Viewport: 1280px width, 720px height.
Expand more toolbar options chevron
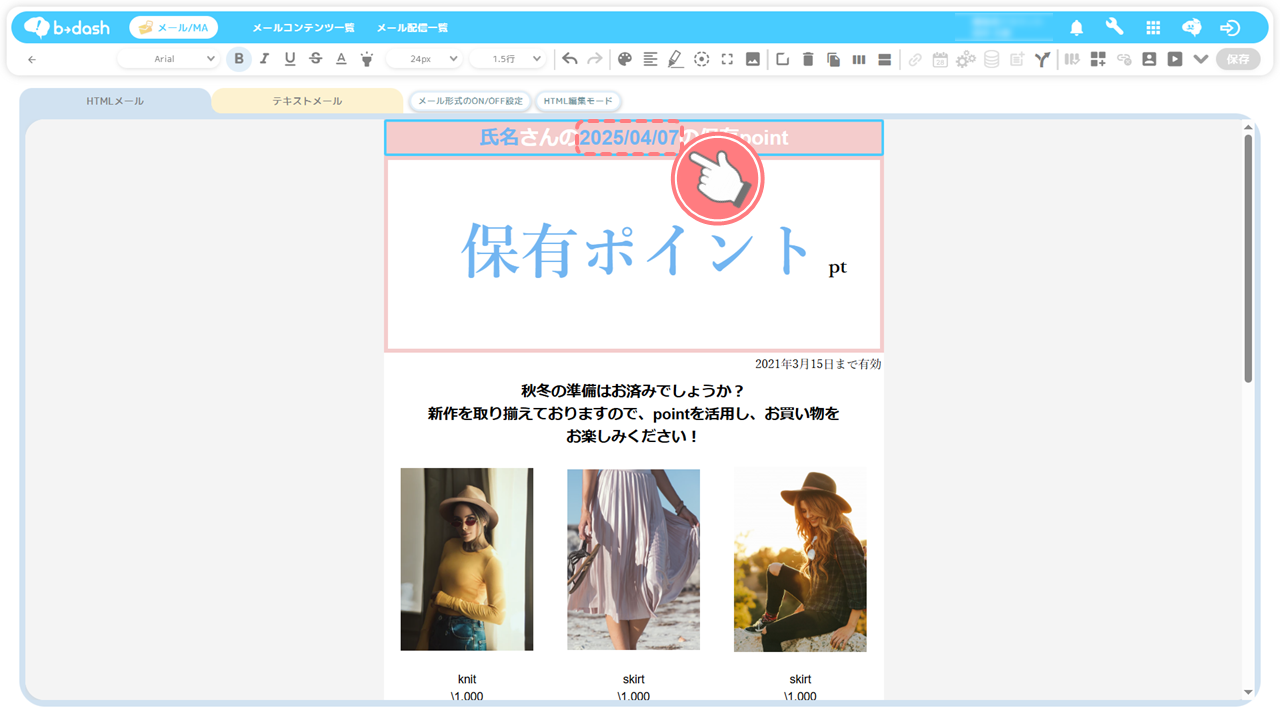point(1201,59)
